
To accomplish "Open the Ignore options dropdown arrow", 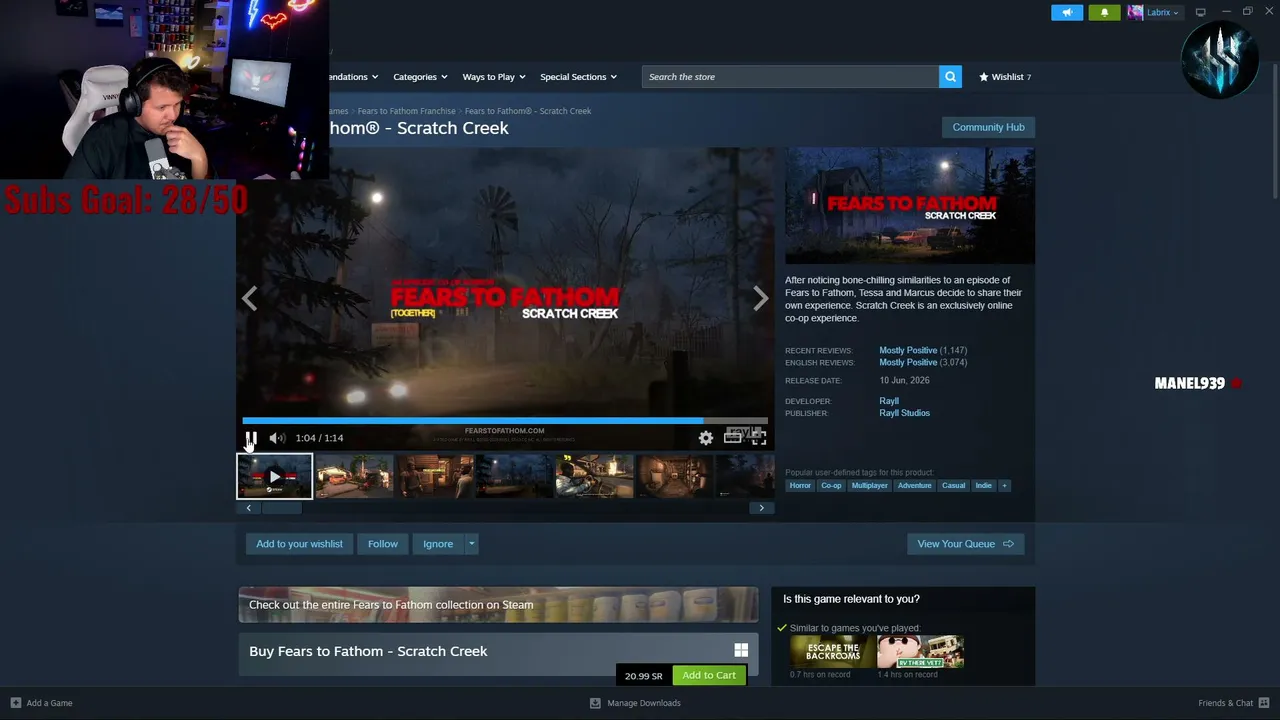I will coord(471,544).
